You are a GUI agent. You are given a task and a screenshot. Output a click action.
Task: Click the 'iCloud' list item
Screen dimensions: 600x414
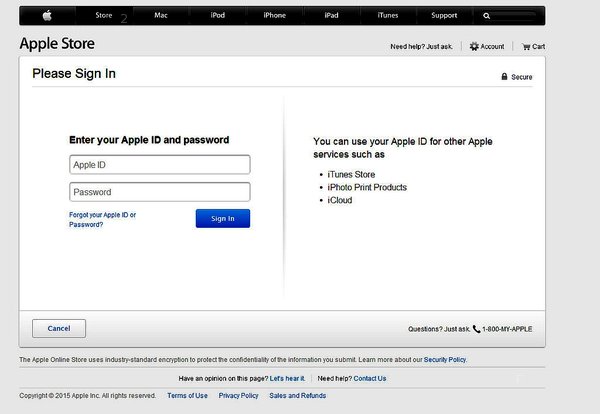click(340, 200)
